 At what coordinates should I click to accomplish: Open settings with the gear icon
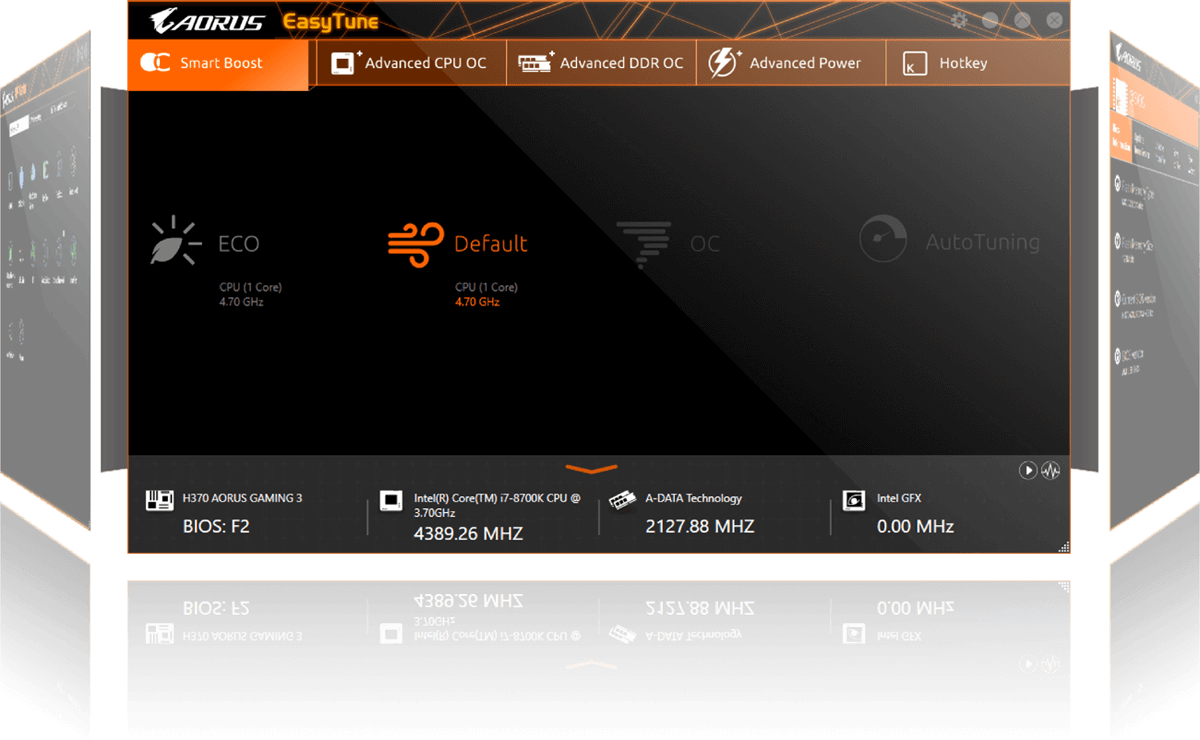tap(959, 20)
